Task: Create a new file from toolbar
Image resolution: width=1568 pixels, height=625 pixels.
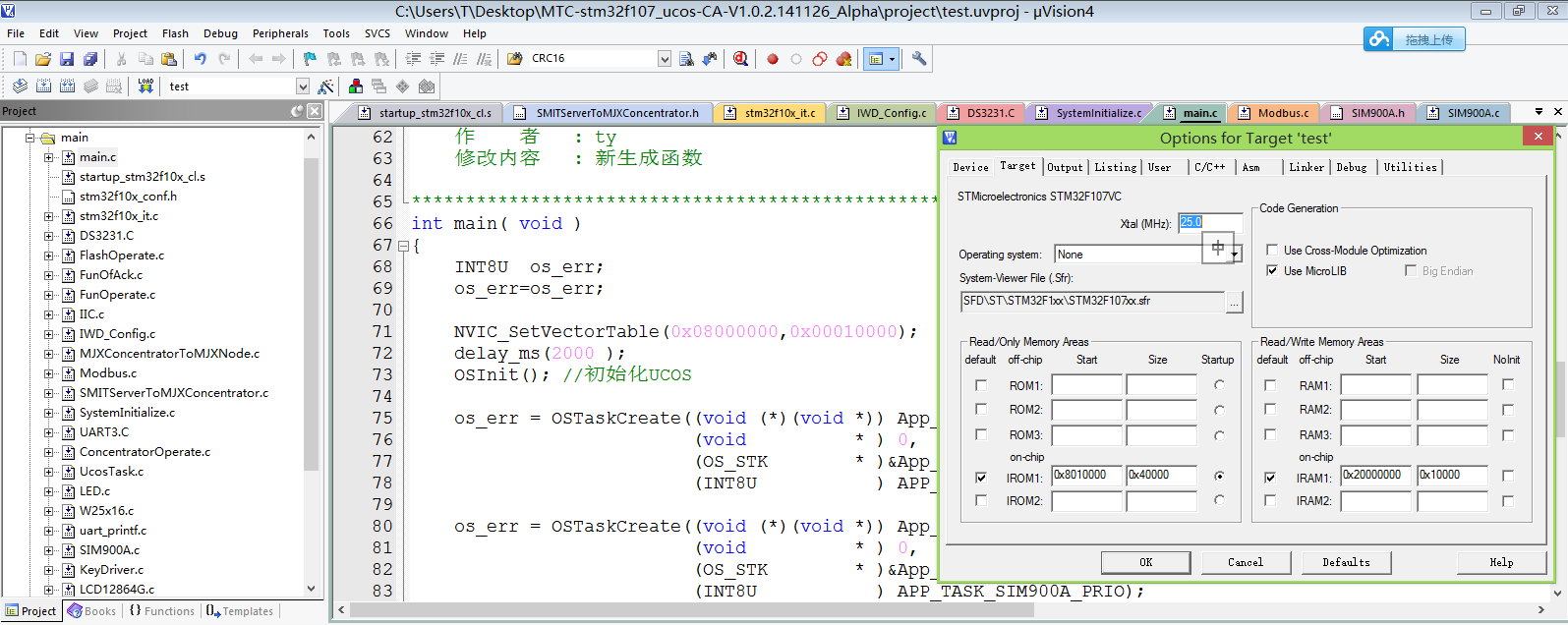Action: pos(20,59)
